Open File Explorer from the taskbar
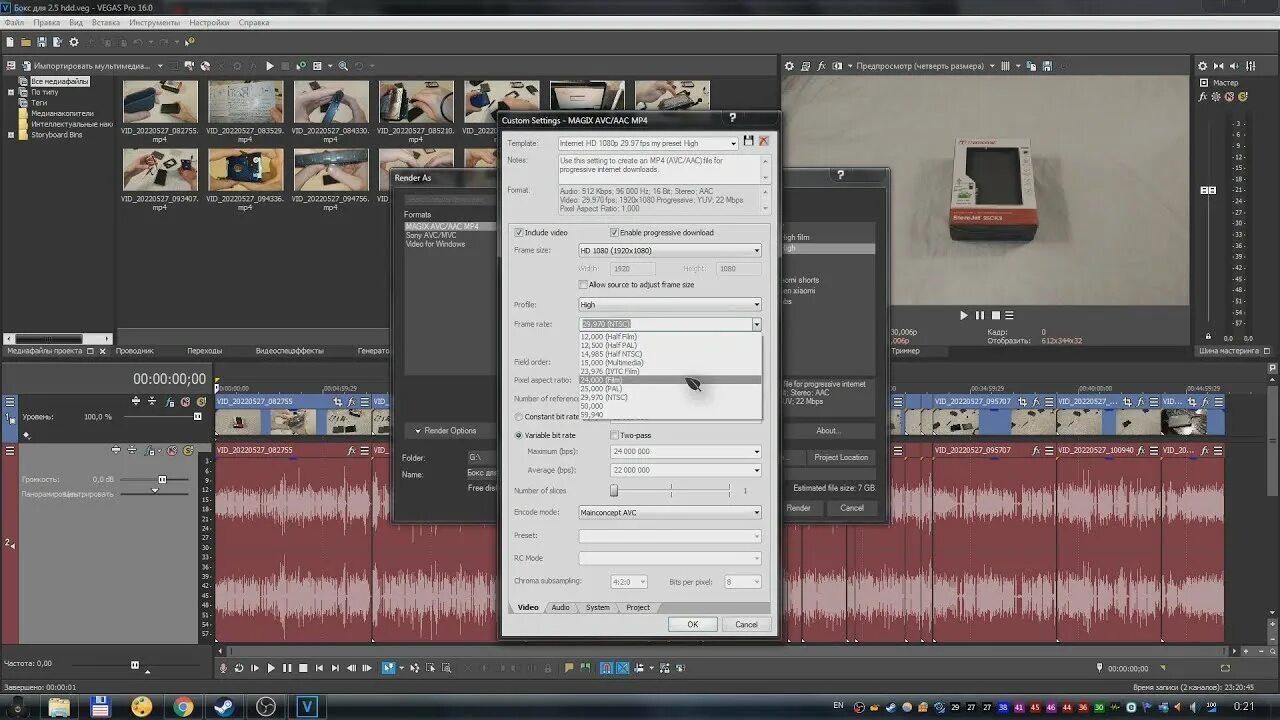 coord(60,707)
